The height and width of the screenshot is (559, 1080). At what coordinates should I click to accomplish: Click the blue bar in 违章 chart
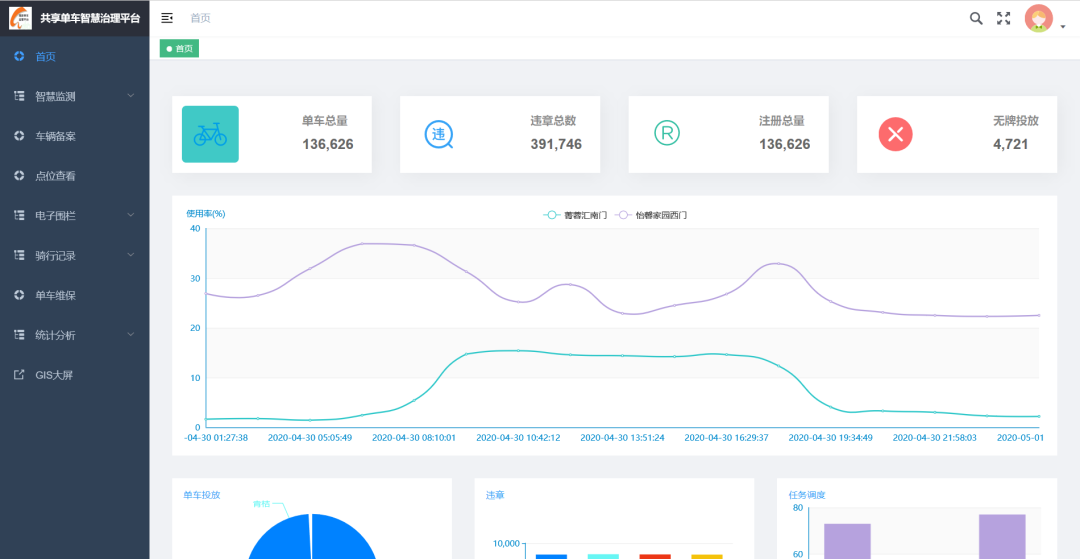[x=551, y=556]
